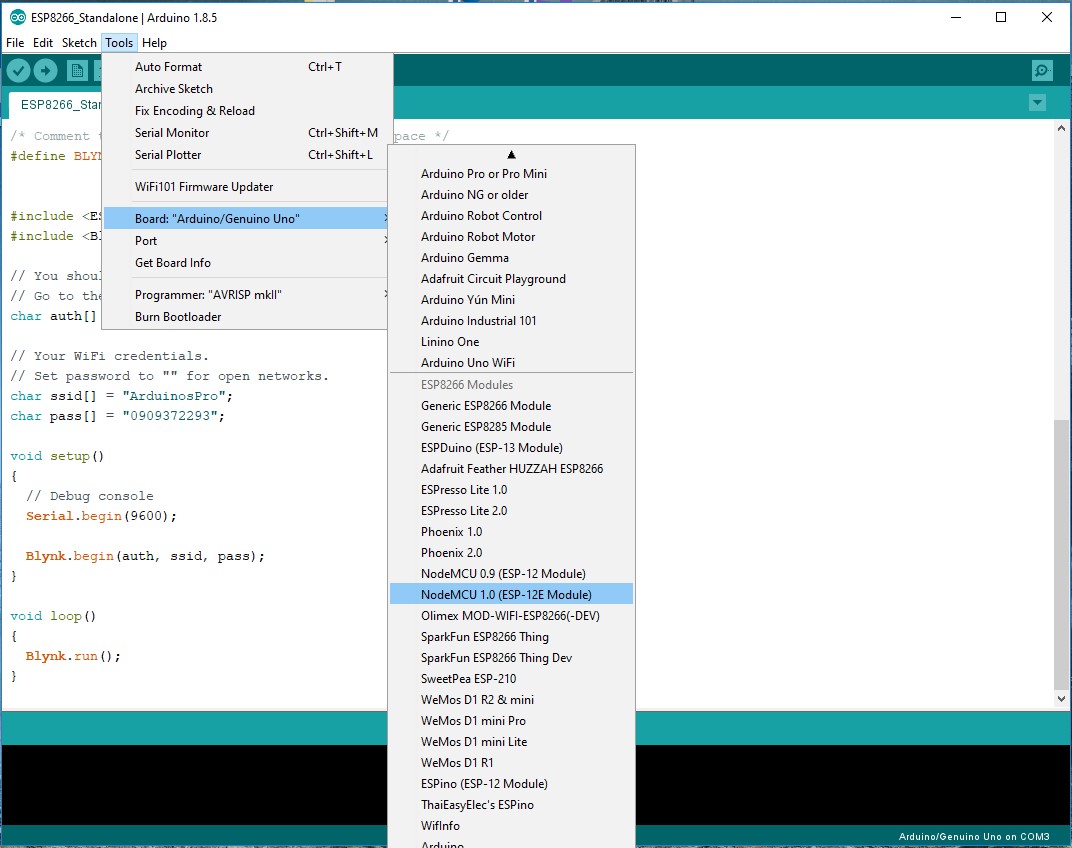Select Auto Format from the menu
Image resolution: width=1072 pixels, height=848 pixels.
point(168,66)
